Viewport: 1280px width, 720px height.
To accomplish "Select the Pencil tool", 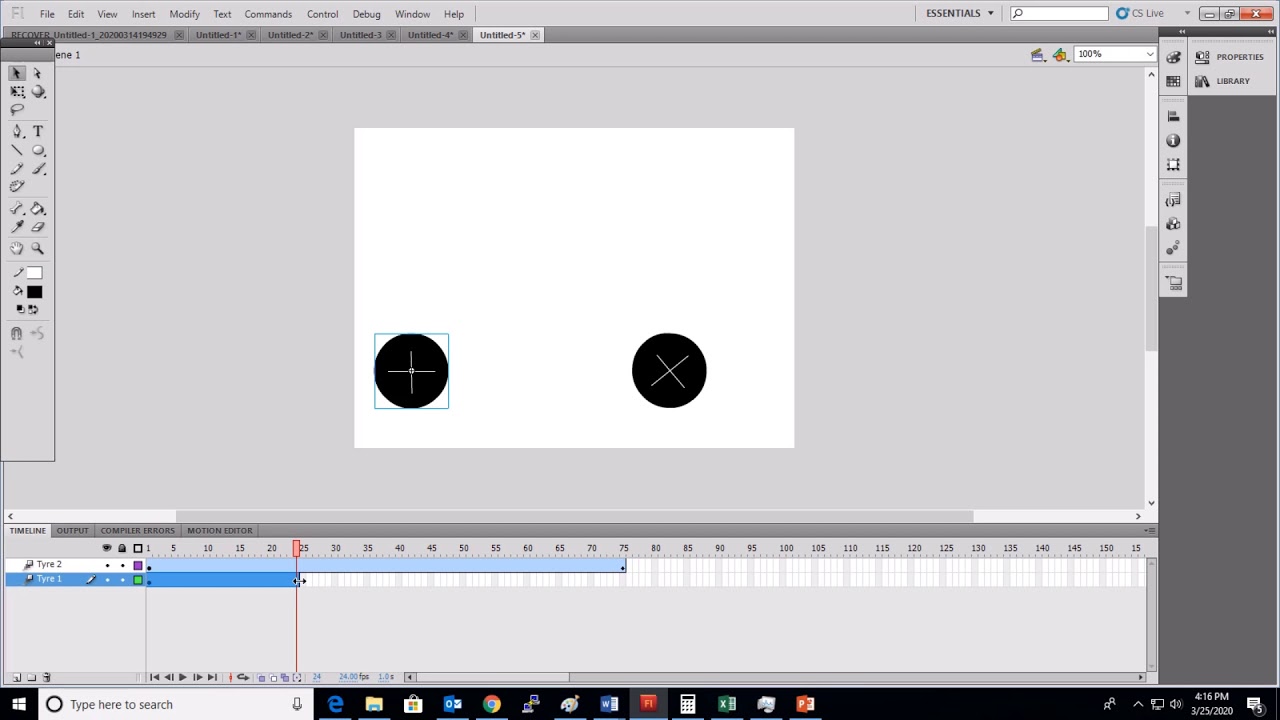I will tap(17, 169).
